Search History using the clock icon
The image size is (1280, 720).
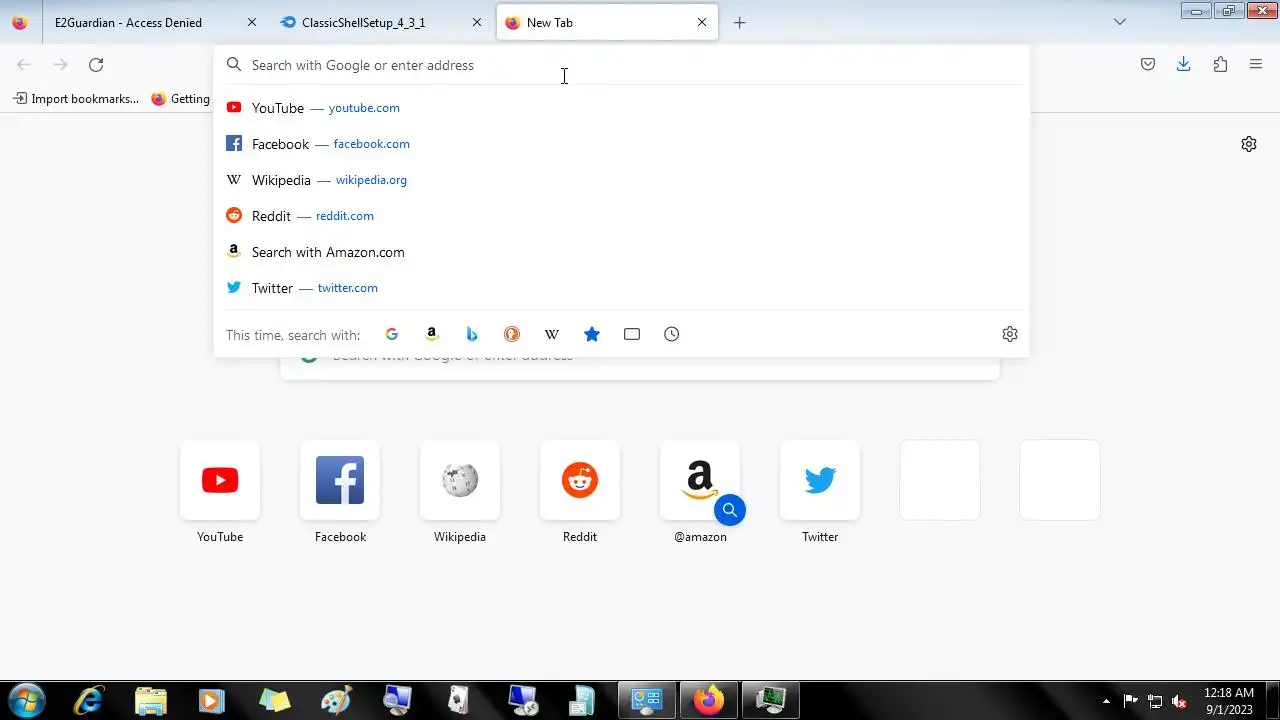click(x=672, y=334)
